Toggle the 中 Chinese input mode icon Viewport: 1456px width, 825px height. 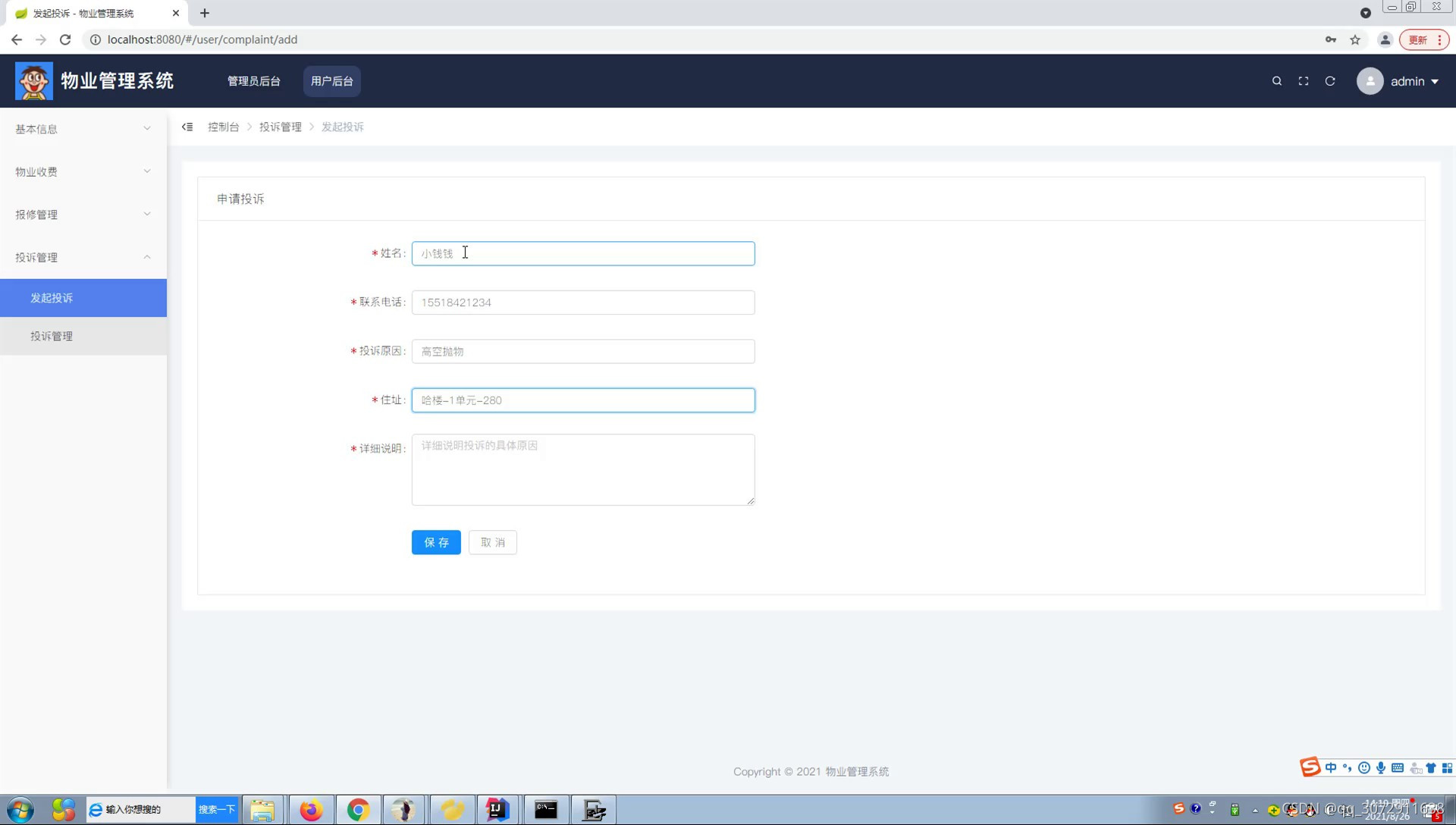pos(1331,768)
